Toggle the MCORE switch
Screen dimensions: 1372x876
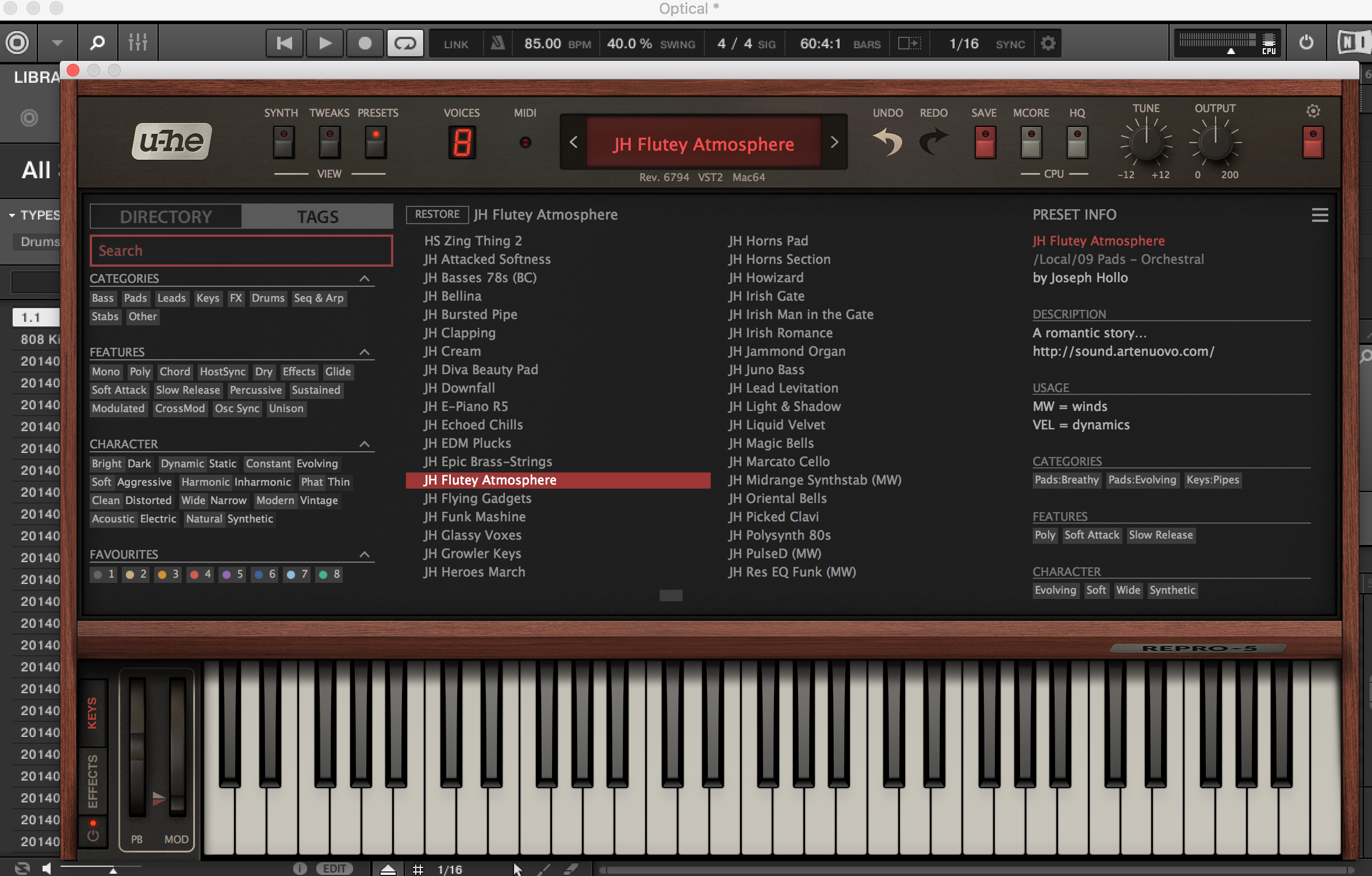(1030, 143)
